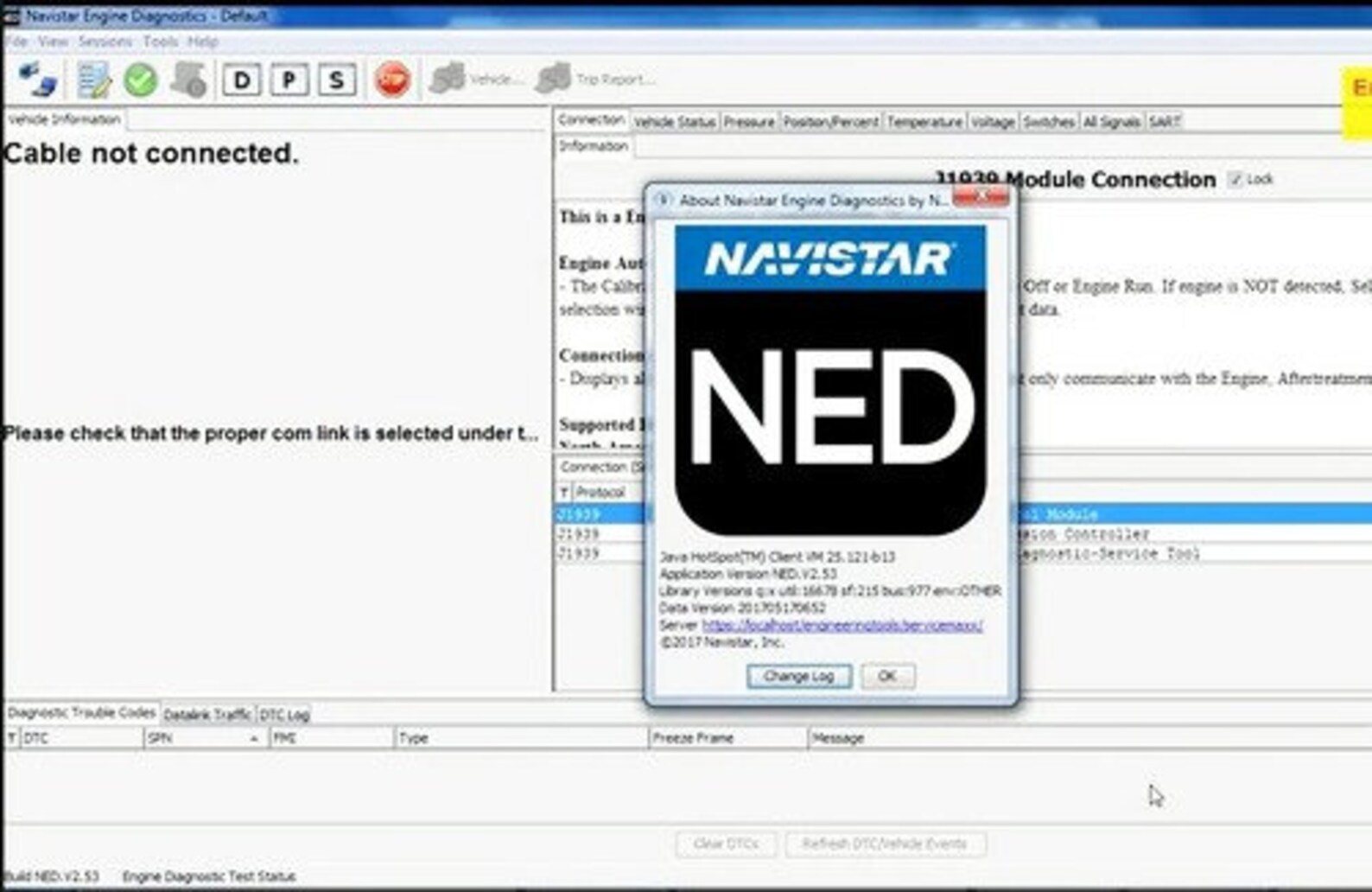Click the Clear DTCs button
This screenshot has height=892, width=1372.
pyautogui.click(x=726, y=844)
